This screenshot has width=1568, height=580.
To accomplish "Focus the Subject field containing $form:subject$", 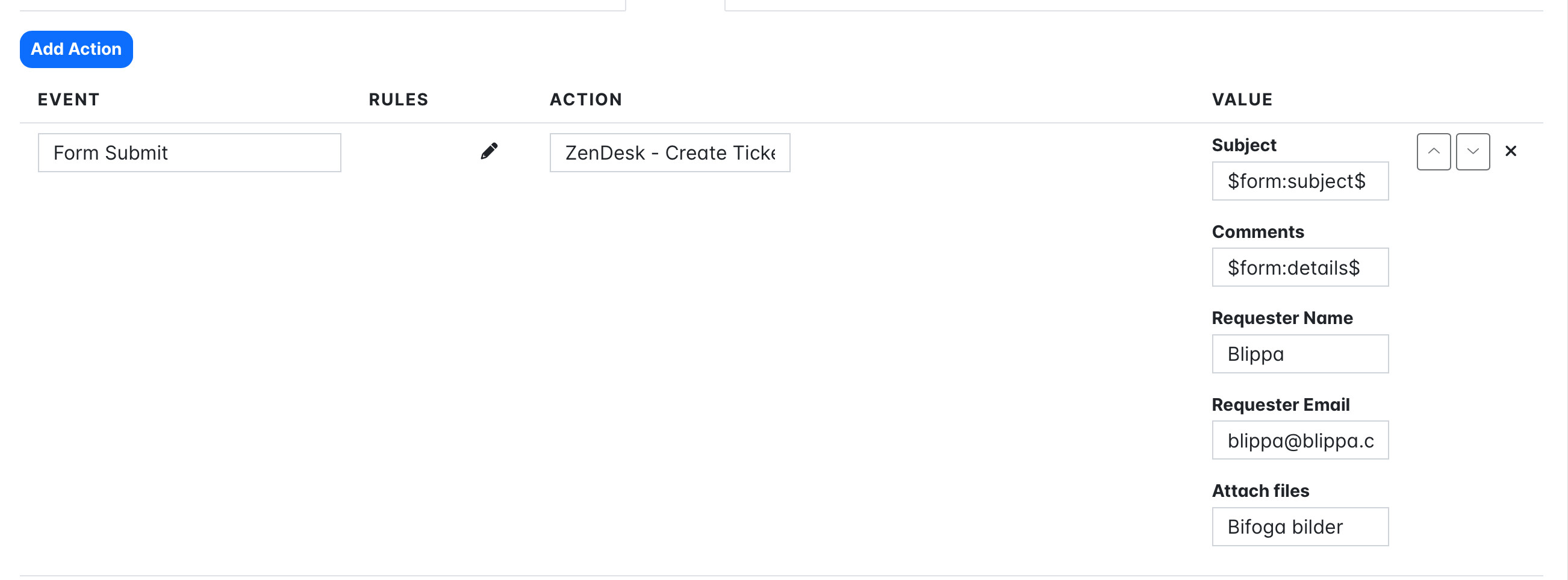I will point(1299,181).
